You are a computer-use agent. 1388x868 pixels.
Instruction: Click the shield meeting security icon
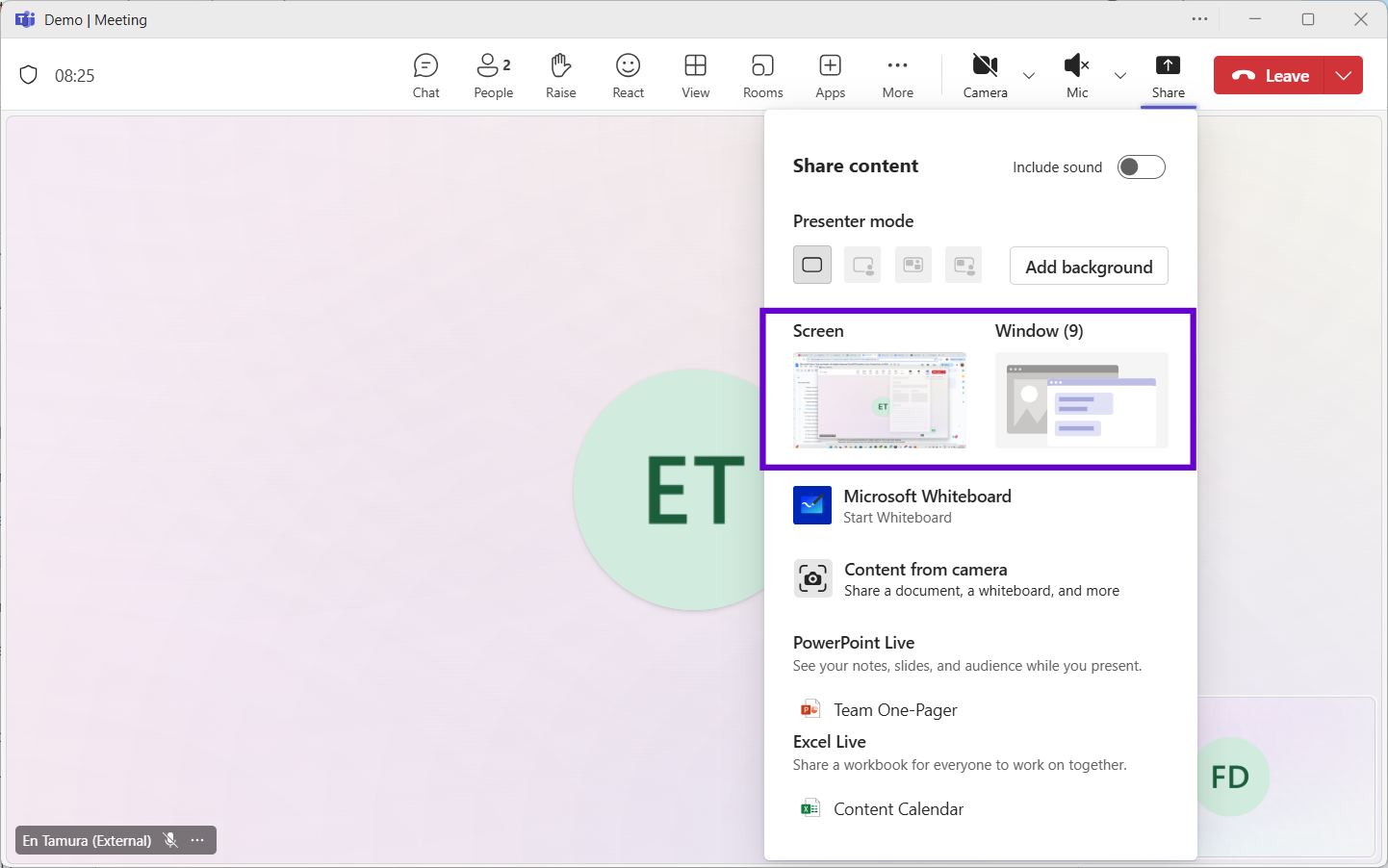point(29,75)
